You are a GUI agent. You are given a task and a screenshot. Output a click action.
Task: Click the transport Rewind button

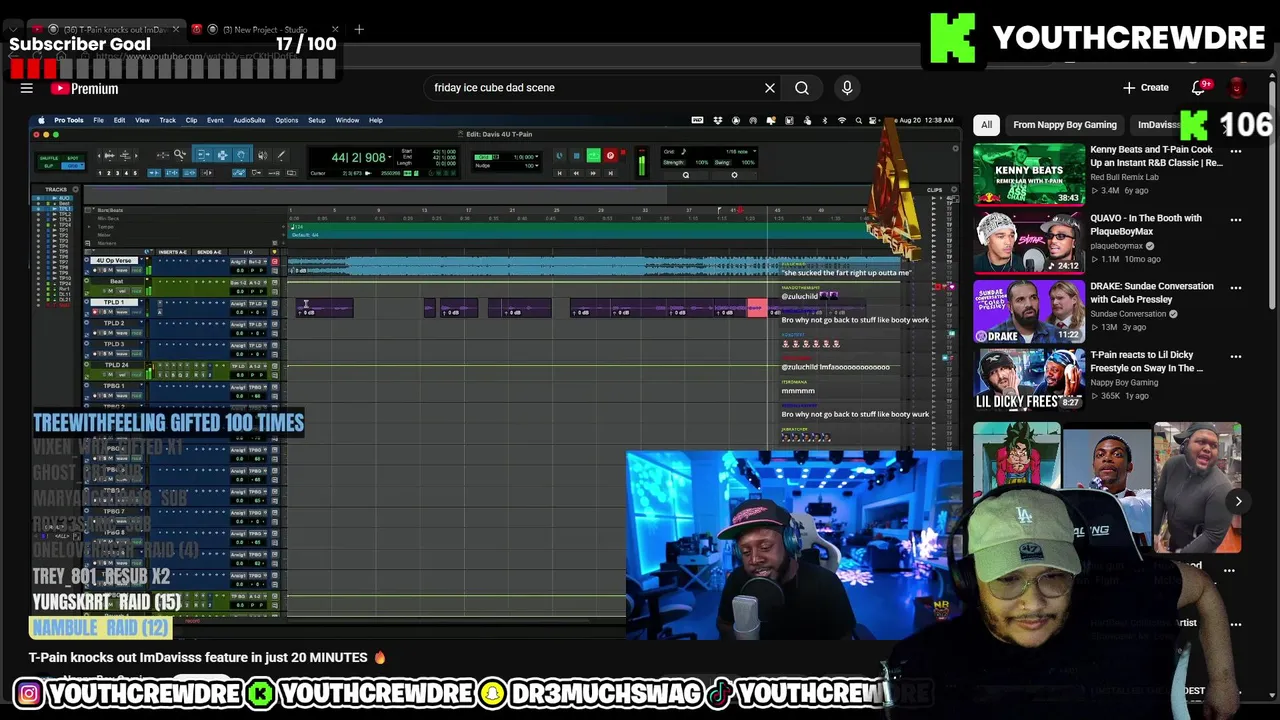pyautogui.click(x=576, y=173)
